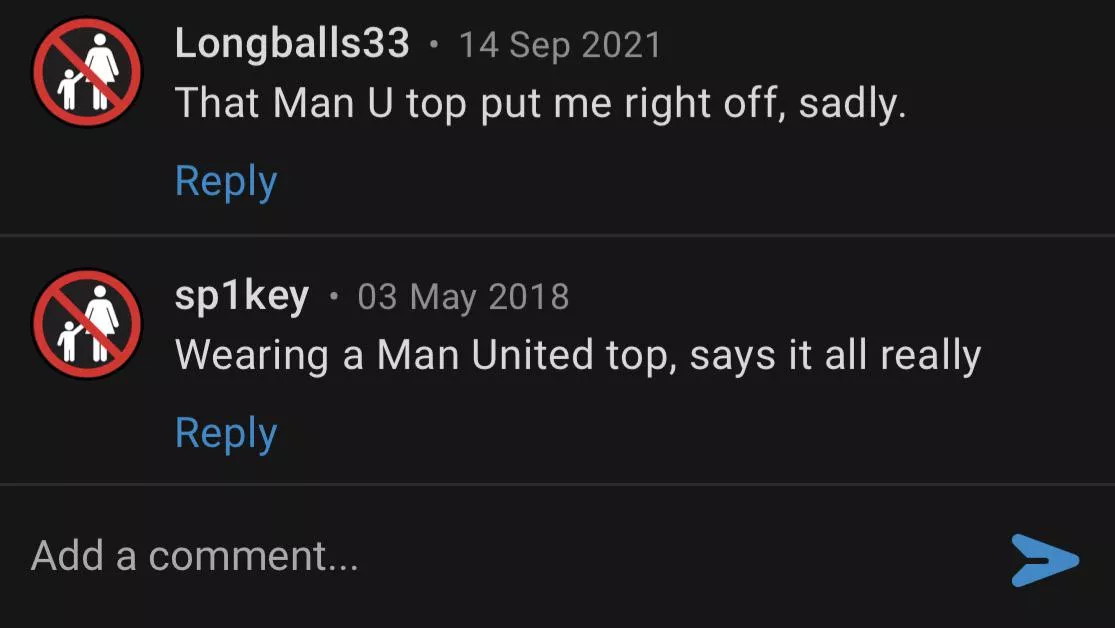
Task: Click the date 03 May 2018
Action: click(464, 296)
